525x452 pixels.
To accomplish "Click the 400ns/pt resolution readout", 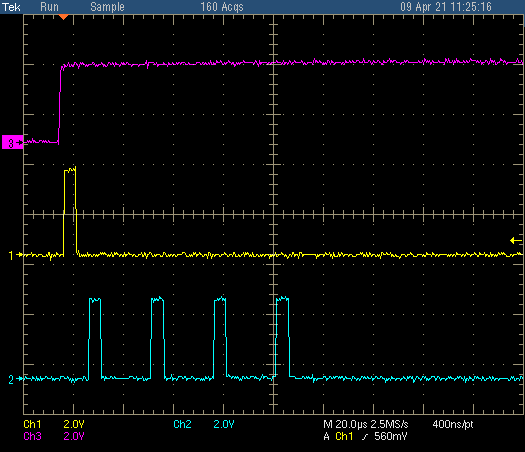I will pyautogui.click(x=453, y=424).
